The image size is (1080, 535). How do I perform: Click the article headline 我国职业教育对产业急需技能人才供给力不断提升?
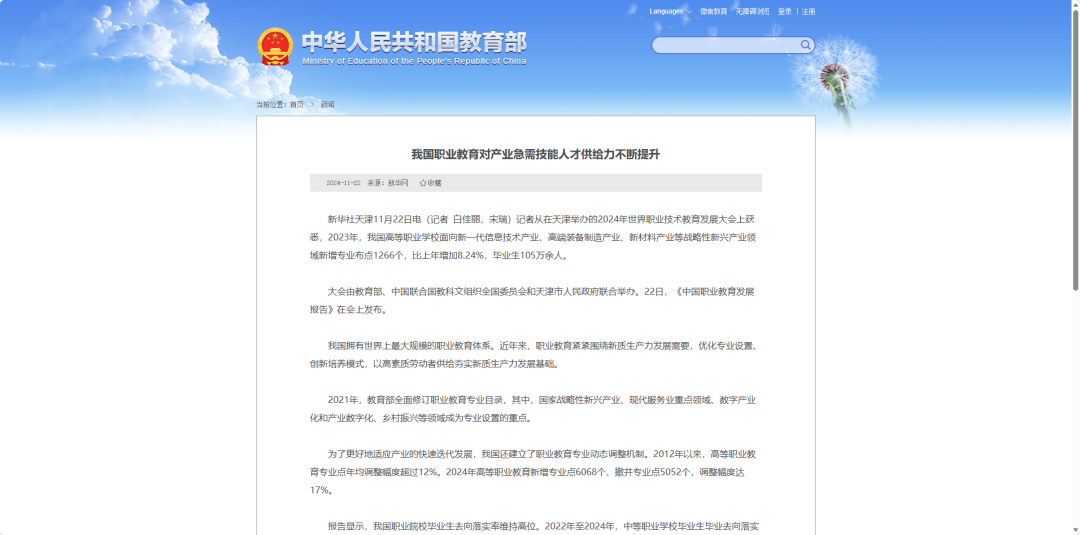[536, 154]
